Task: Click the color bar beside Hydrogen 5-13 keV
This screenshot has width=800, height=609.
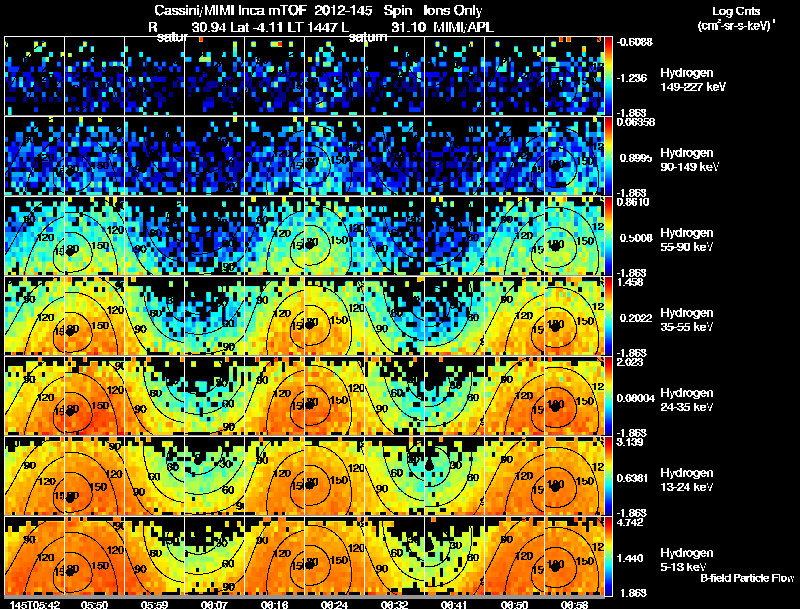Action: click(x=608, y=556)
